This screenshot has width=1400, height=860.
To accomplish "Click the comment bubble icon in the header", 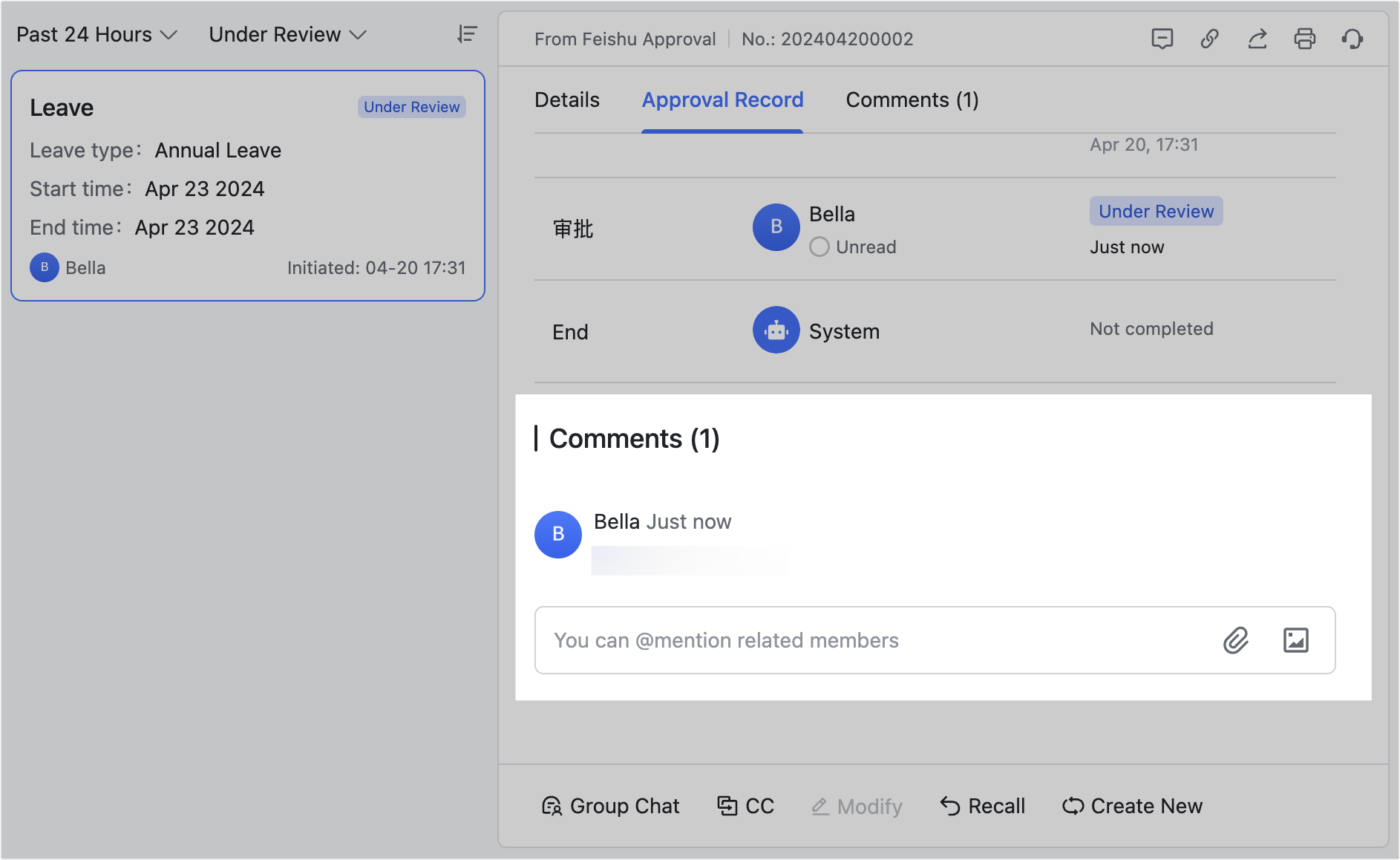I will click(x=1162, y=39).
